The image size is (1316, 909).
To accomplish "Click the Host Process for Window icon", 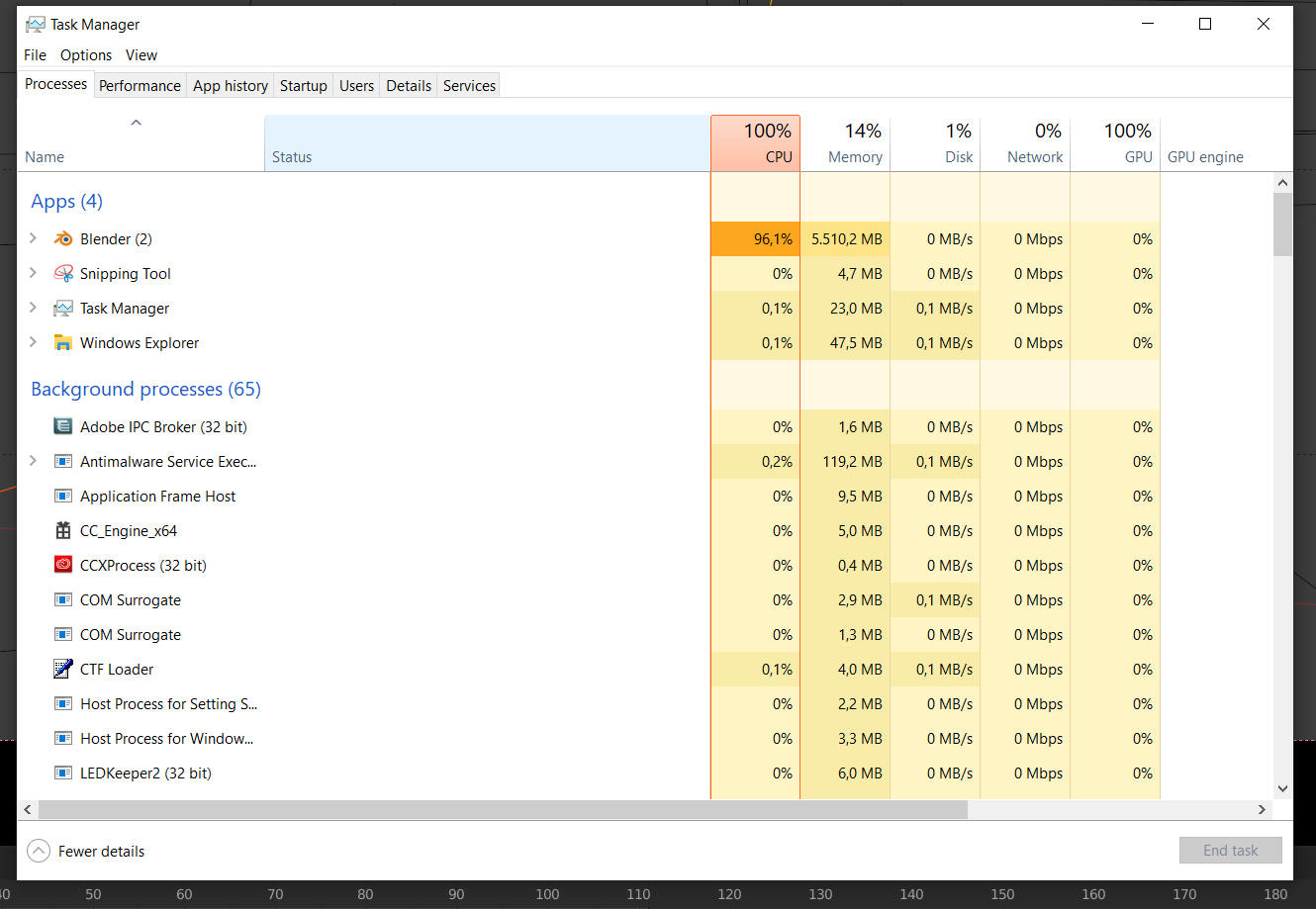I will click(63, 739).
